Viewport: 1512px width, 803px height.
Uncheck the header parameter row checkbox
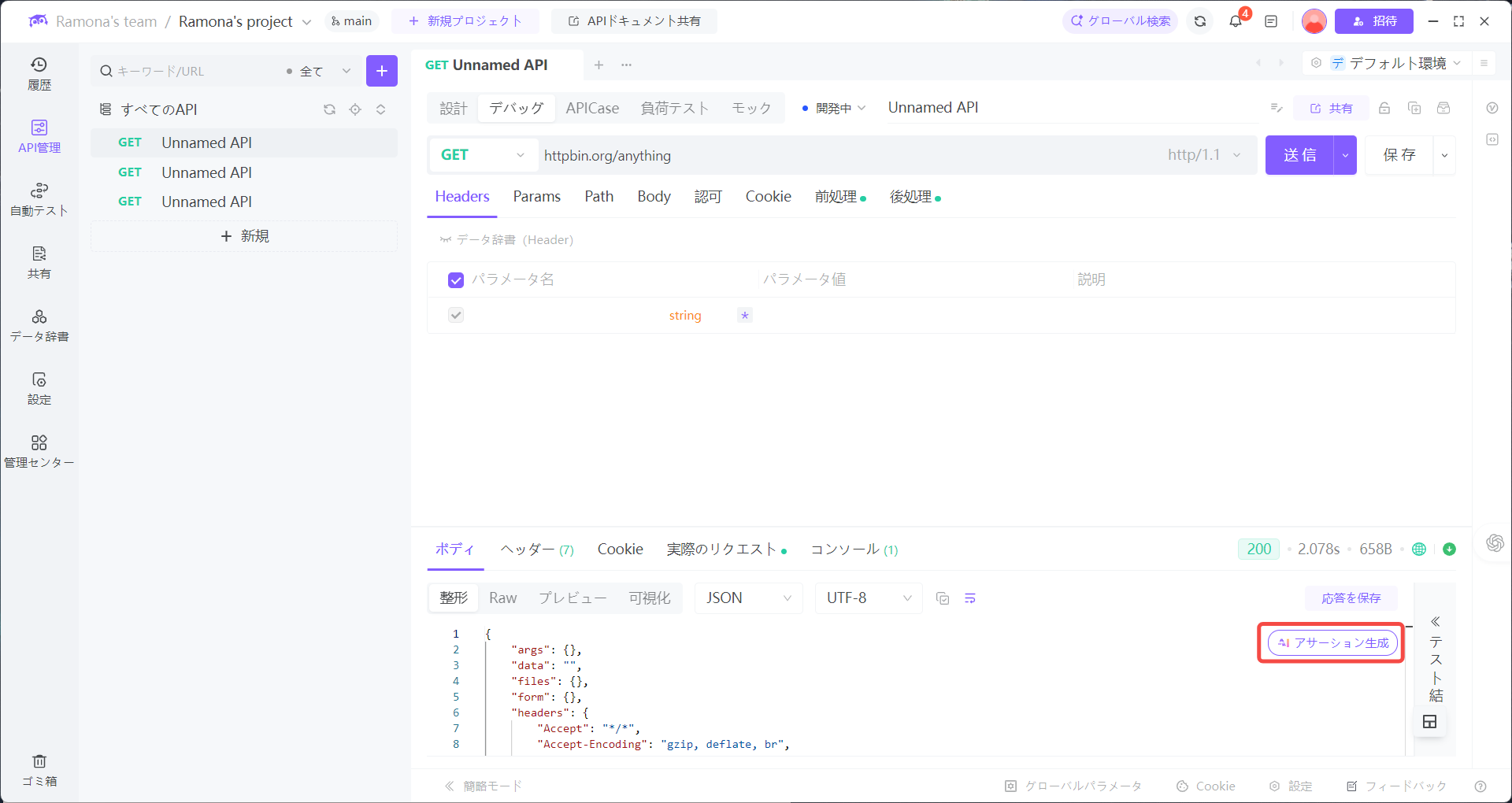tap(456, 315)
